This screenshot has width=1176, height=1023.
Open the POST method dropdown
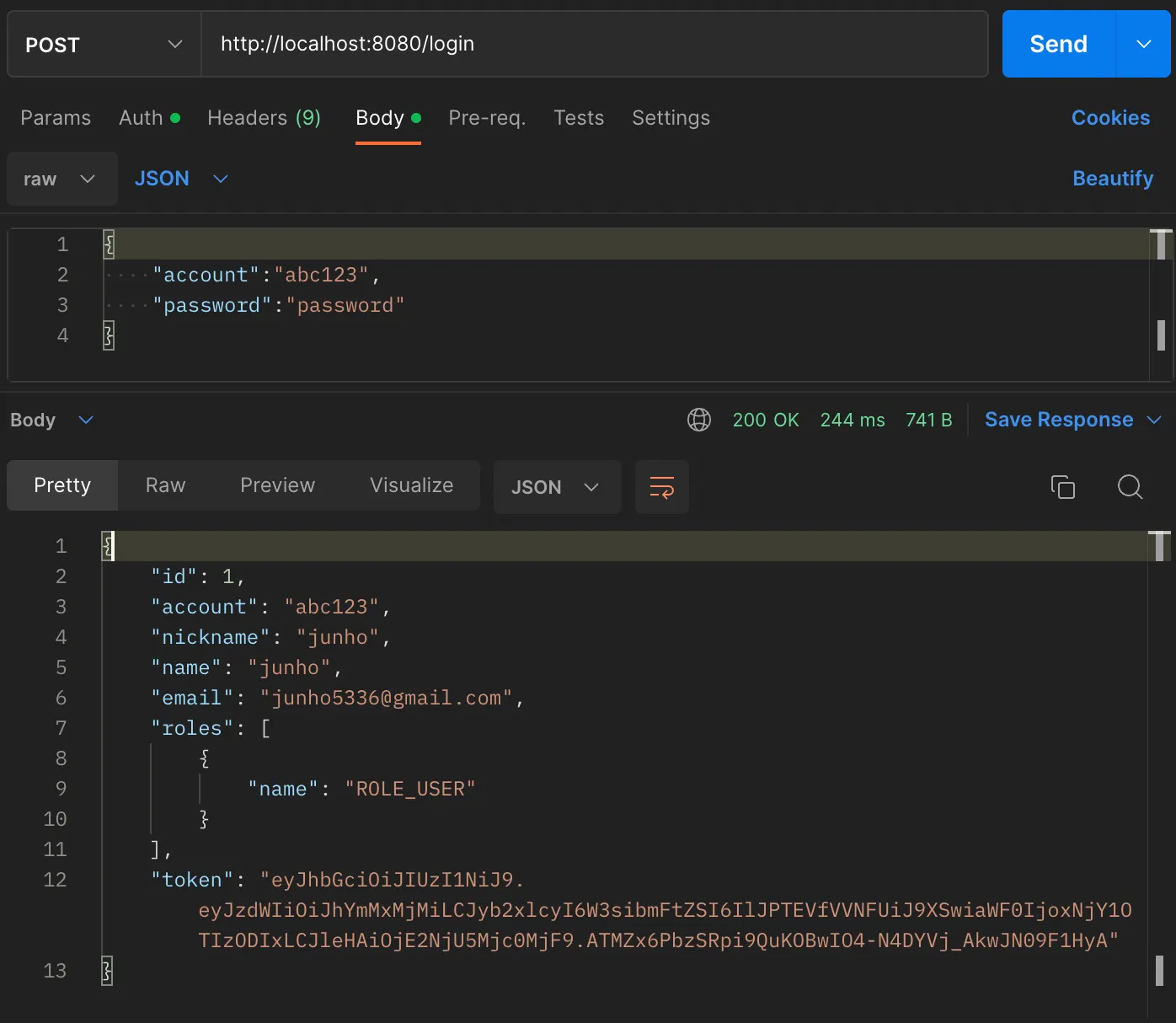click(x=104, y=44)
